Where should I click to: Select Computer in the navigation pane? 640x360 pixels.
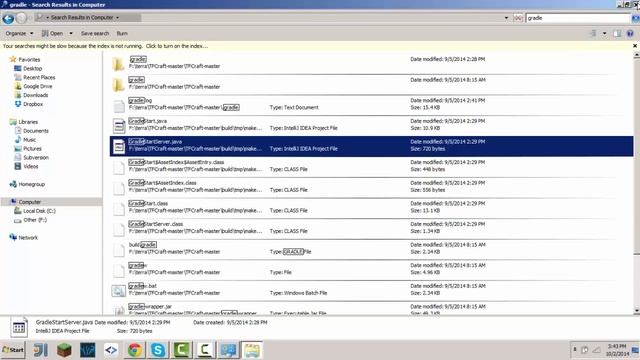29,202
